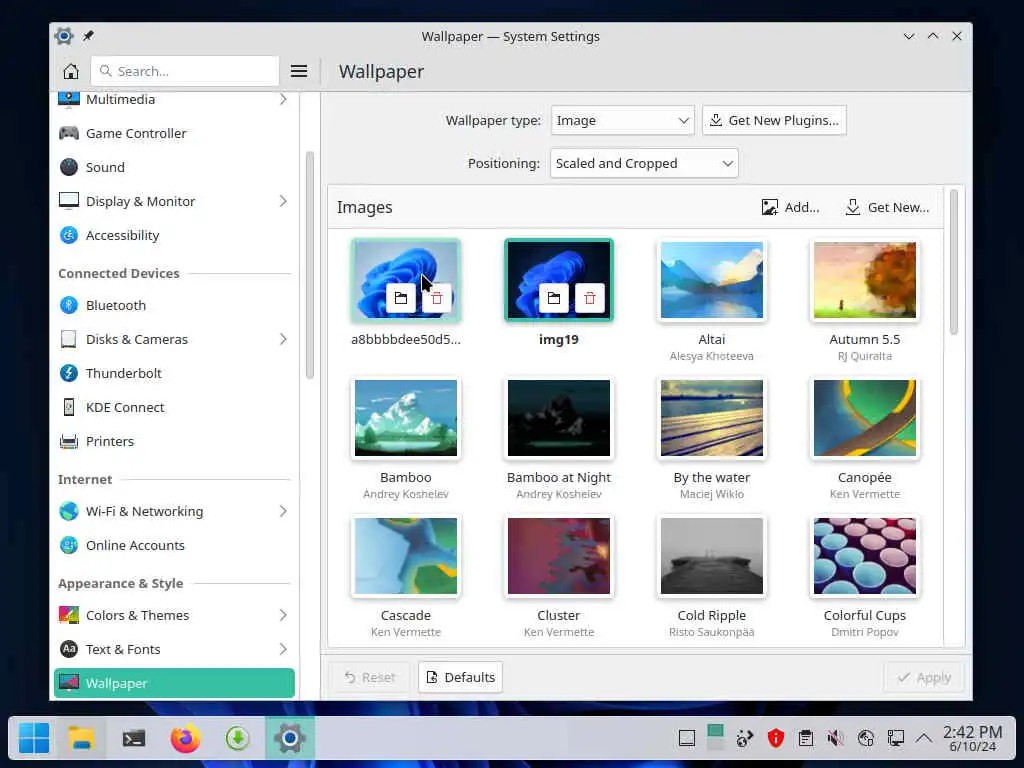Image resolution: width=1024 pixels, height=768 pixels.
Task: Expand Colors & Themes submenu
Action: [283, 615]
